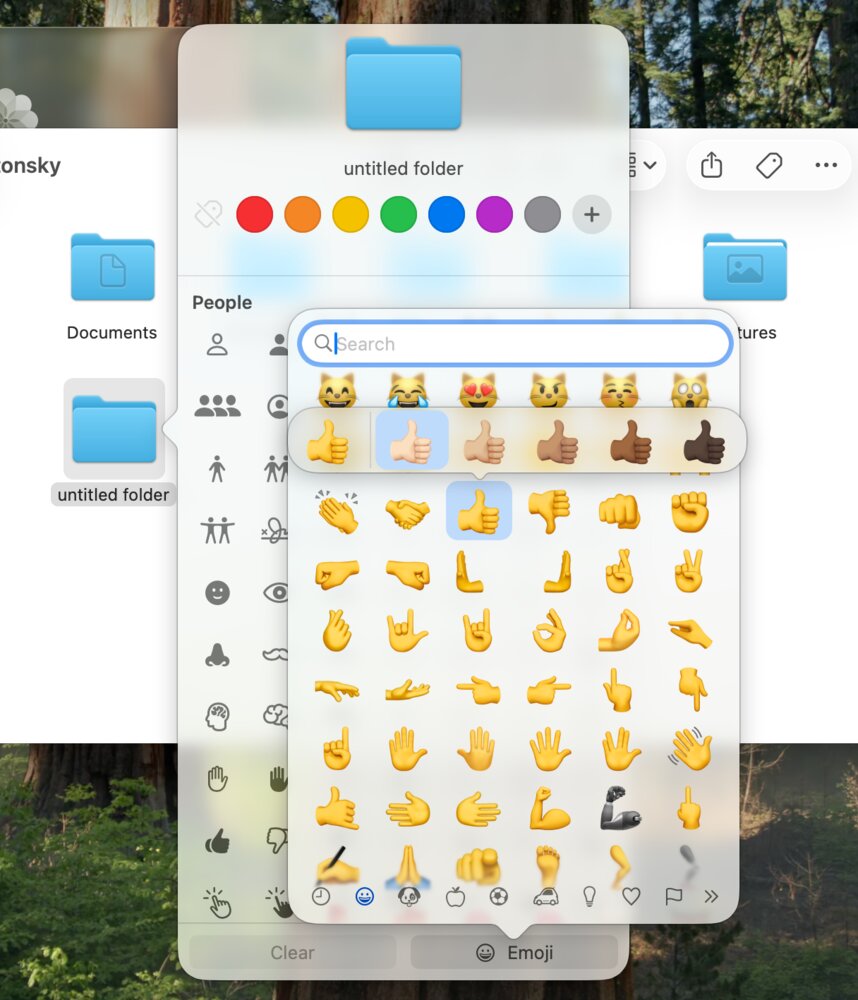This screenshot has height=1000, width=858.
Task: Click the emoji Search field
Action: 530,344
